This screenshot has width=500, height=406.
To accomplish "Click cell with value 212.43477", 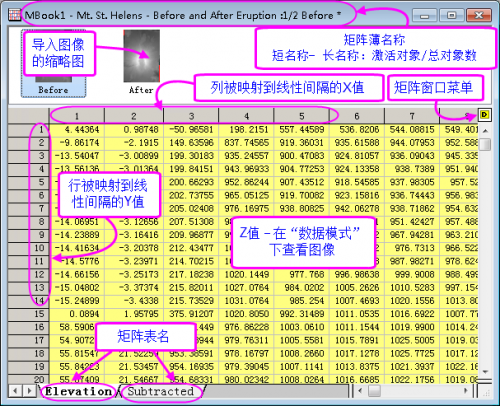I will 191,248.
